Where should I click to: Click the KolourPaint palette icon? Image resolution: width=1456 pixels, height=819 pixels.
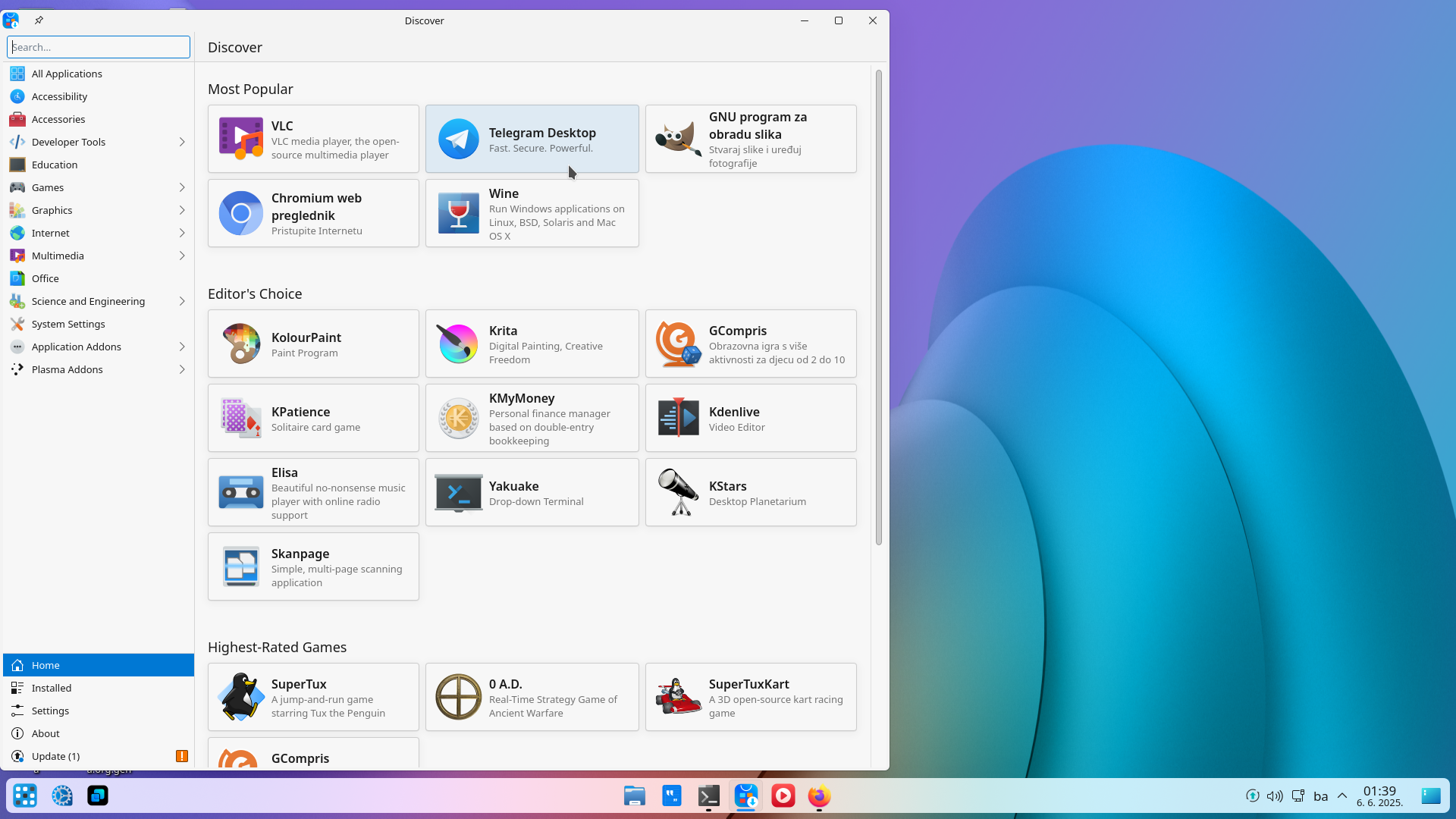click(240, 344)
